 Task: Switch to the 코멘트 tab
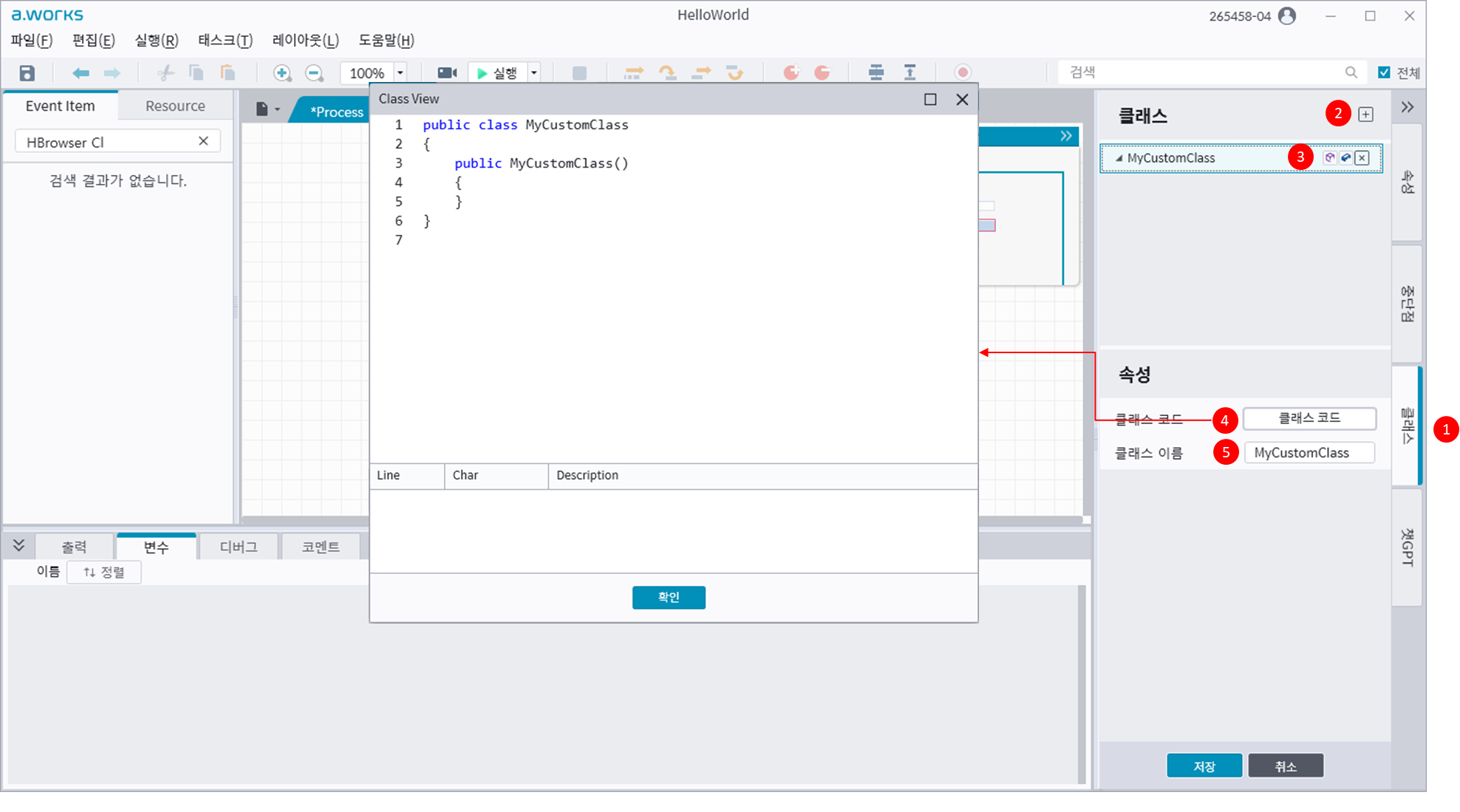(x=320, y=547)
